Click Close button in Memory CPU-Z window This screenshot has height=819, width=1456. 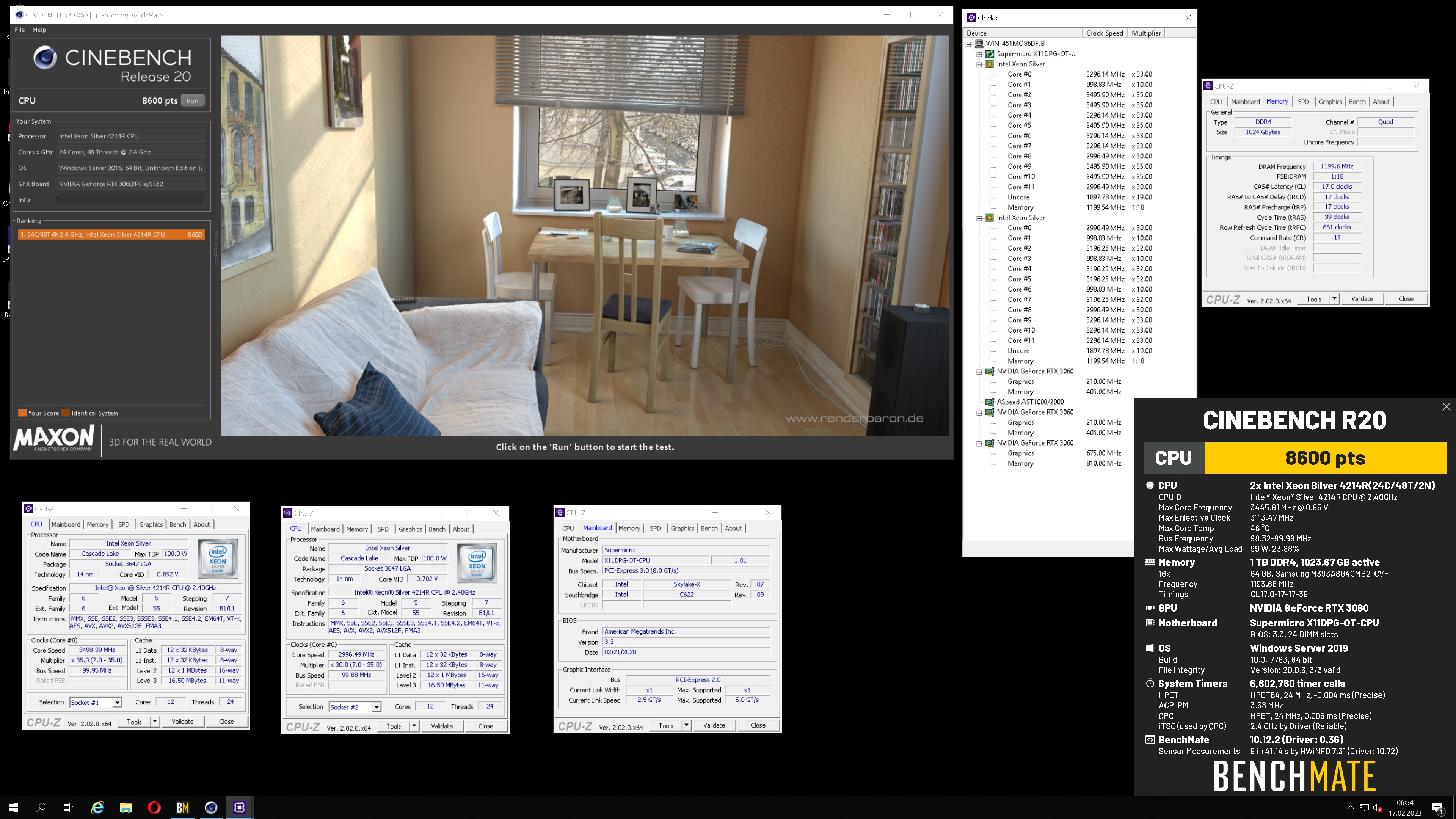pos(1406,298)
